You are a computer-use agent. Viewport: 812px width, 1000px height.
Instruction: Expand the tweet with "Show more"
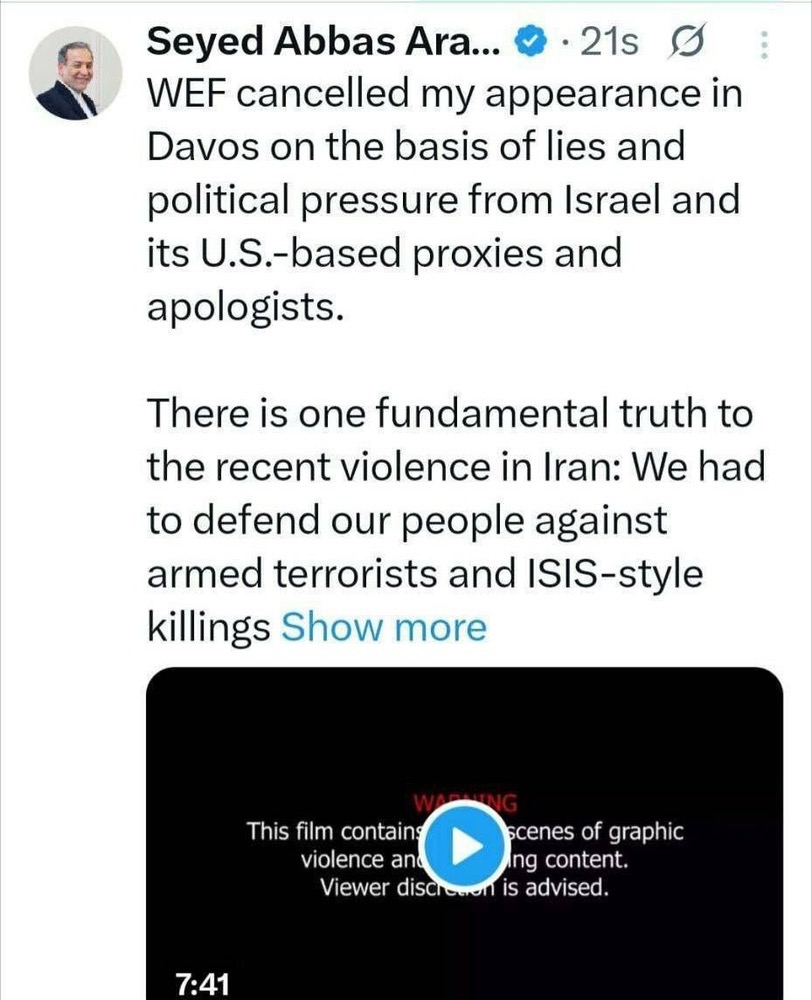[383, 627]
